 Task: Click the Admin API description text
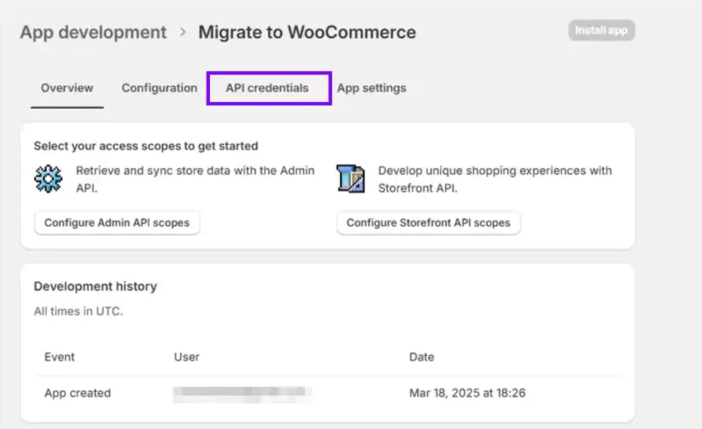[195, 179]
